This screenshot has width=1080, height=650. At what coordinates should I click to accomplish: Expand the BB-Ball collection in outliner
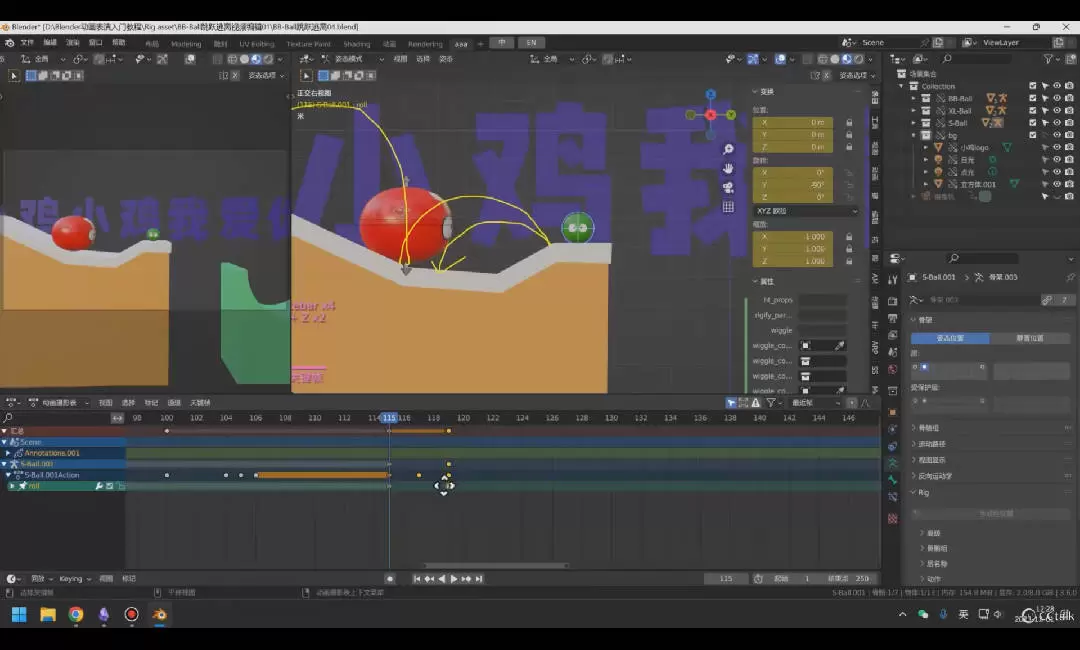[x=913, y=98]
